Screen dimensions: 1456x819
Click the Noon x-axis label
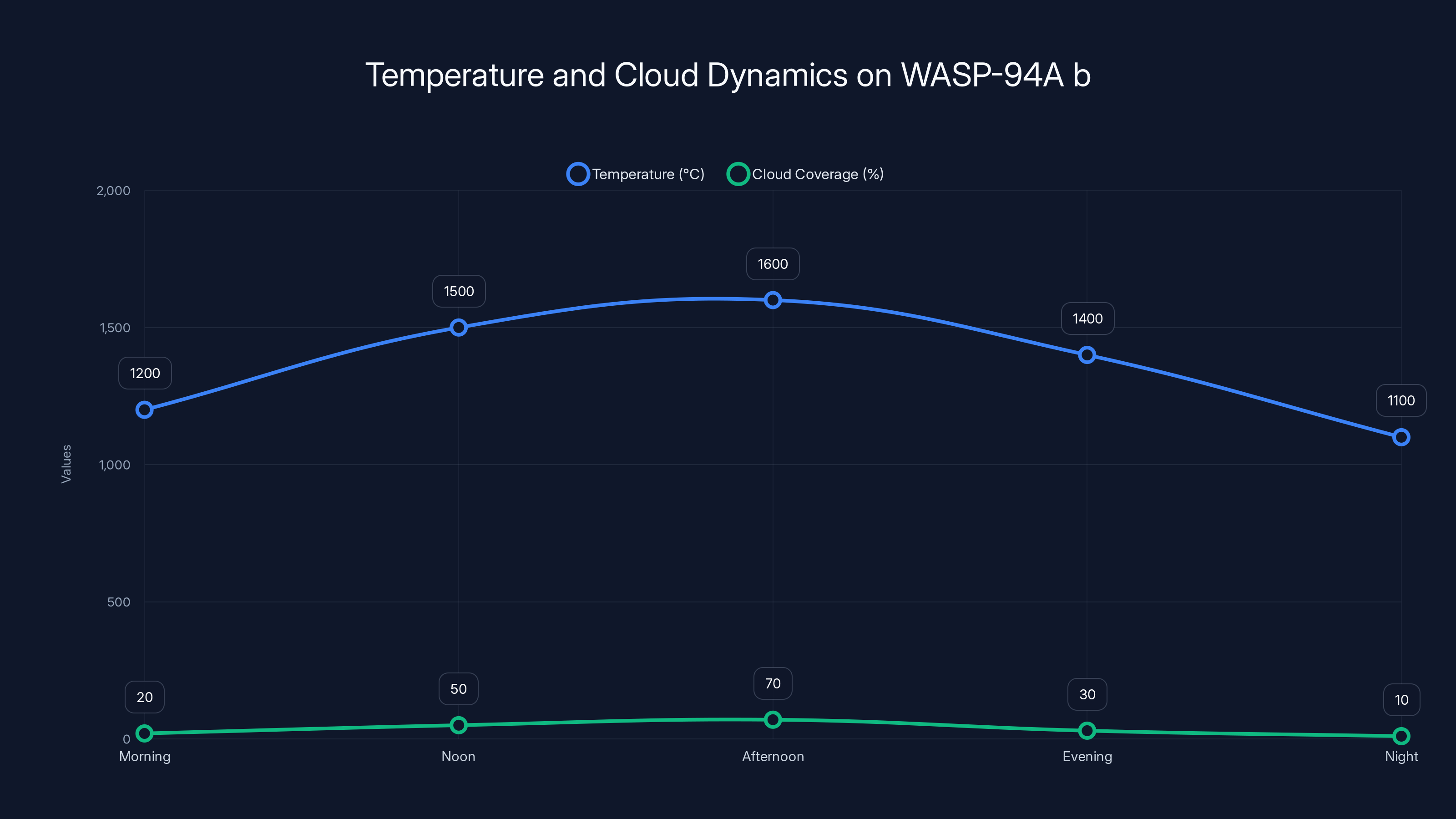pos(458,757)
